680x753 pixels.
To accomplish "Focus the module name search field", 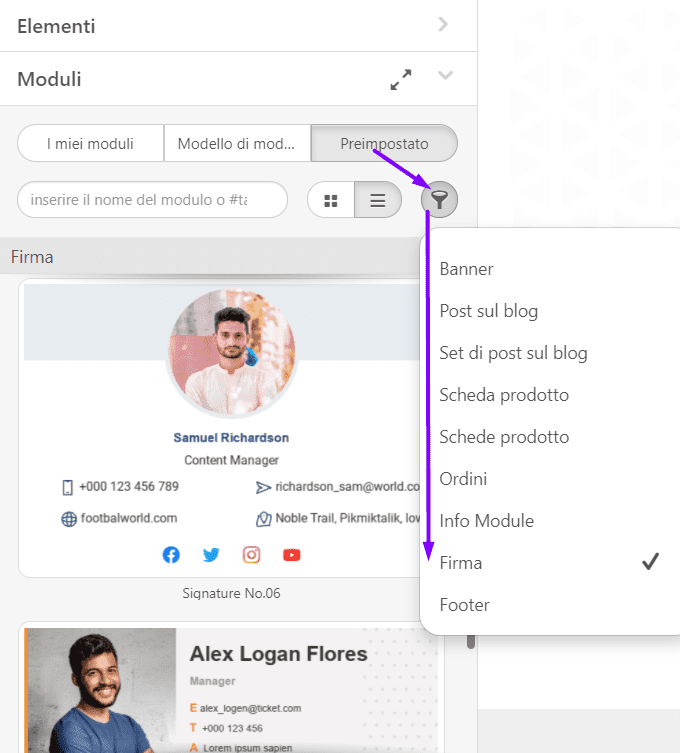I will tap(152, 199).
